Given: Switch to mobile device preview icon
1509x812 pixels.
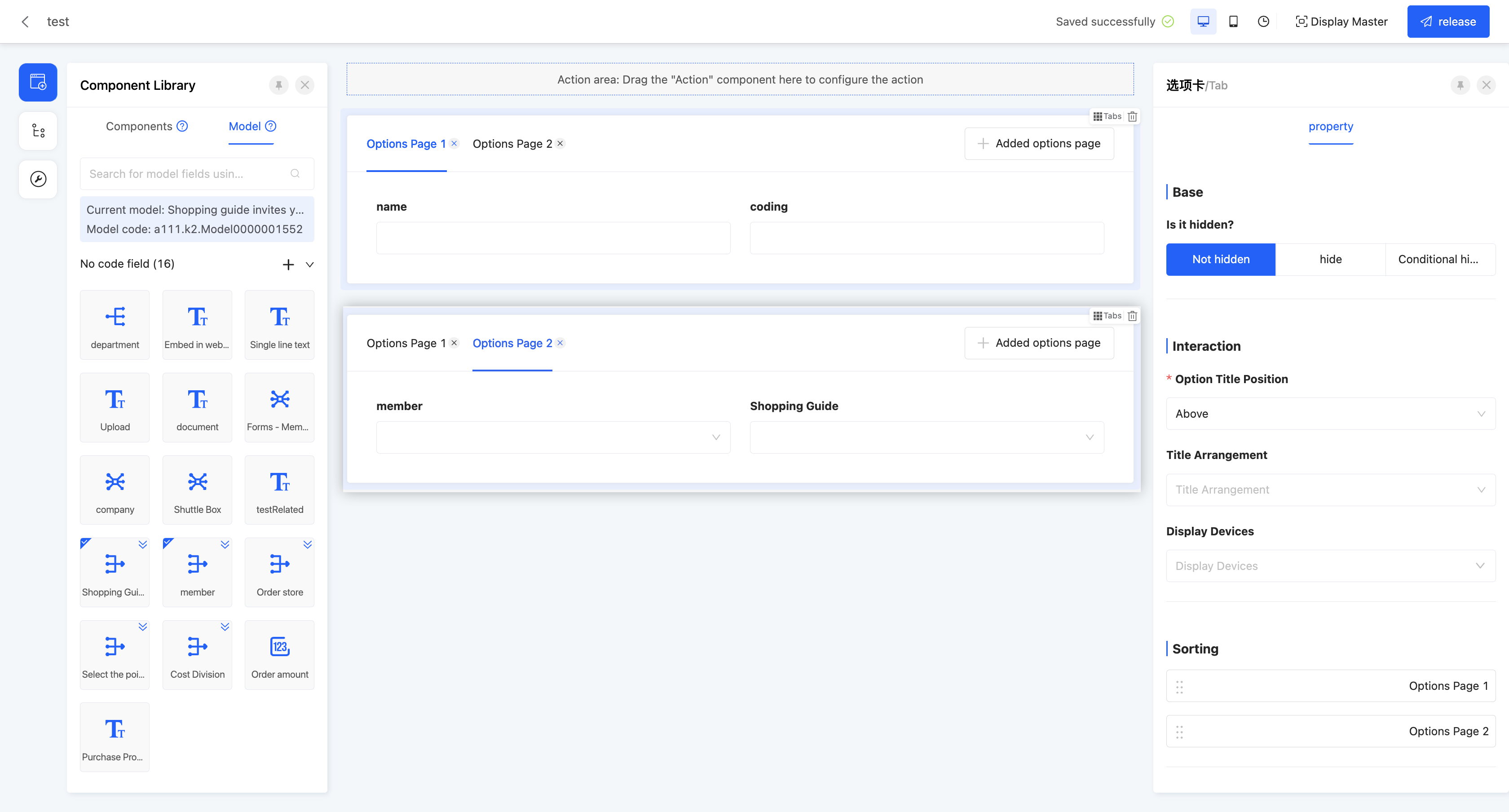Looking at the screenshot, I should click(x=1233, y=22).
